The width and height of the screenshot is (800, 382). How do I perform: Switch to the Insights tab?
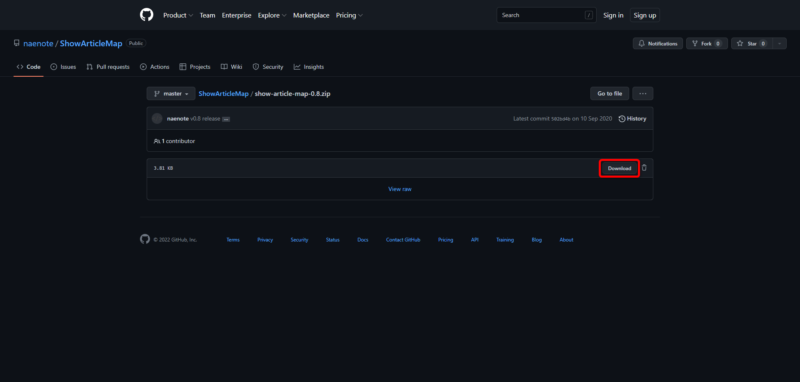coord(309,67)
